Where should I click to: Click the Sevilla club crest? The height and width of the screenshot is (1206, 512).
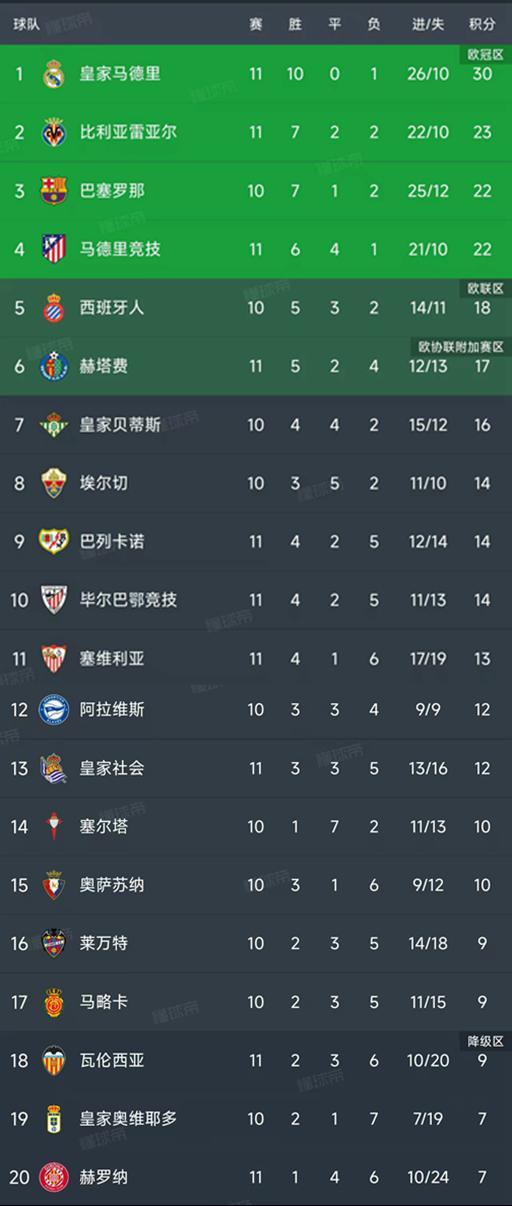pyautogui.click(x=53, y=658)
